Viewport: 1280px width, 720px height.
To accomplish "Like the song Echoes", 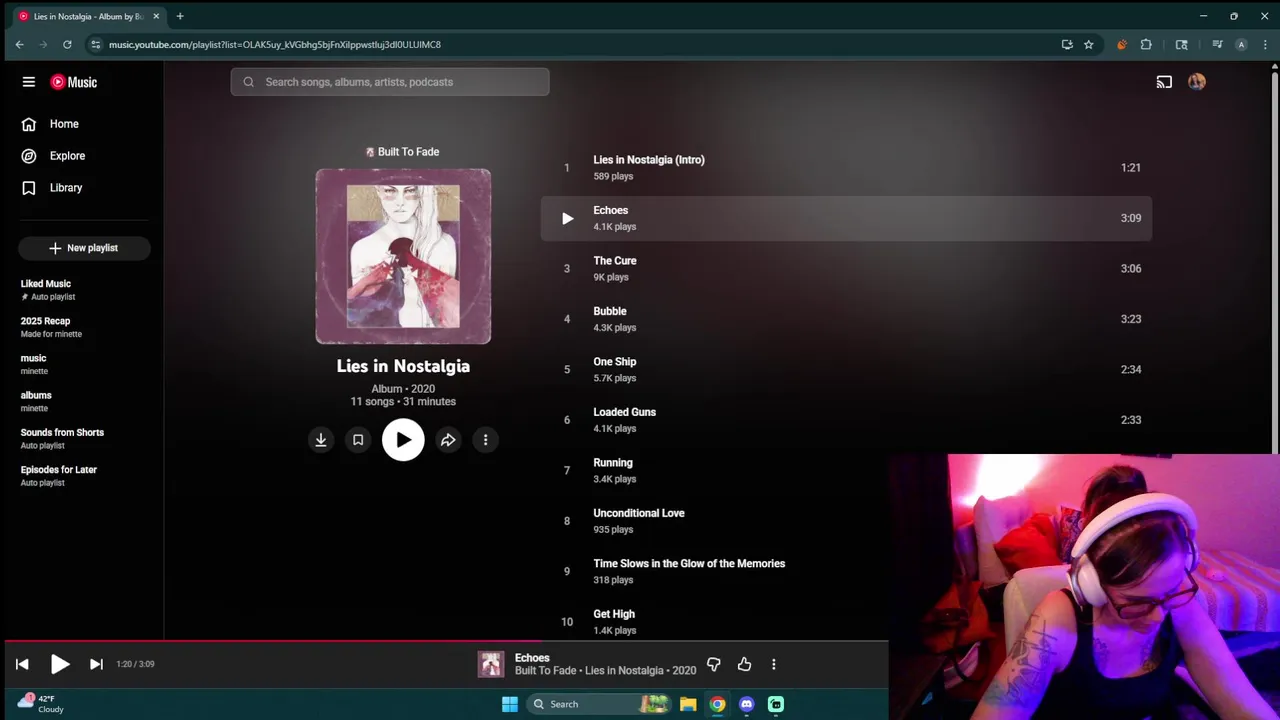I will click(744, 664).
